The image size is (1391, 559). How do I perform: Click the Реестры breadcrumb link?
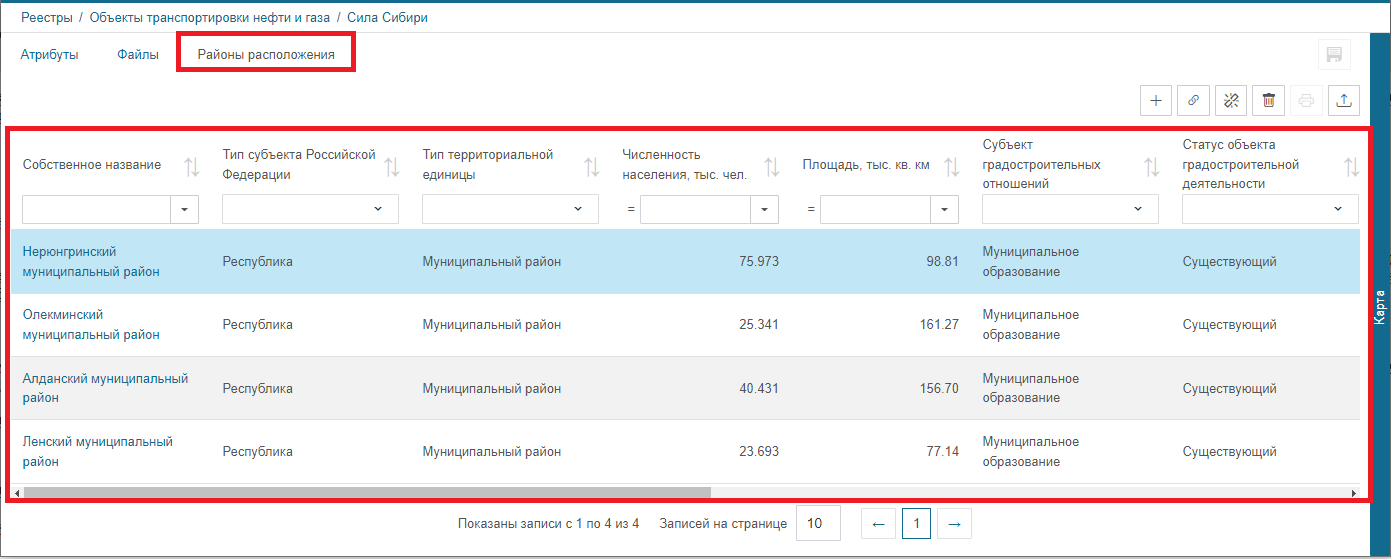(x=47, y=18)
